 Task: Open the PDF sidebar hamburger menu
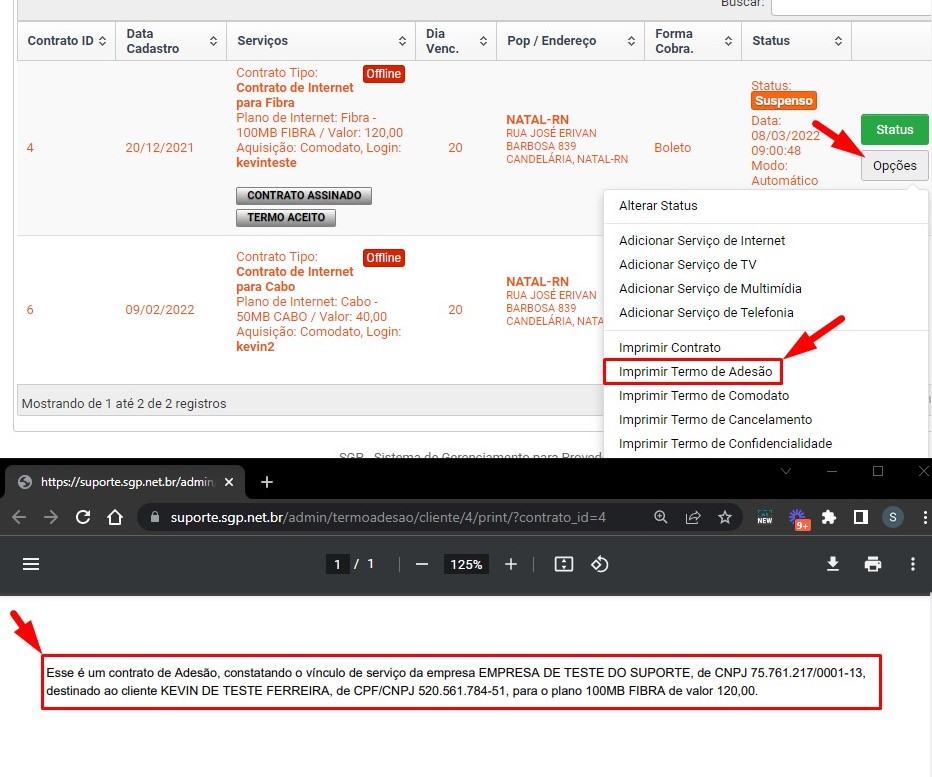click(x=31, y=564)
